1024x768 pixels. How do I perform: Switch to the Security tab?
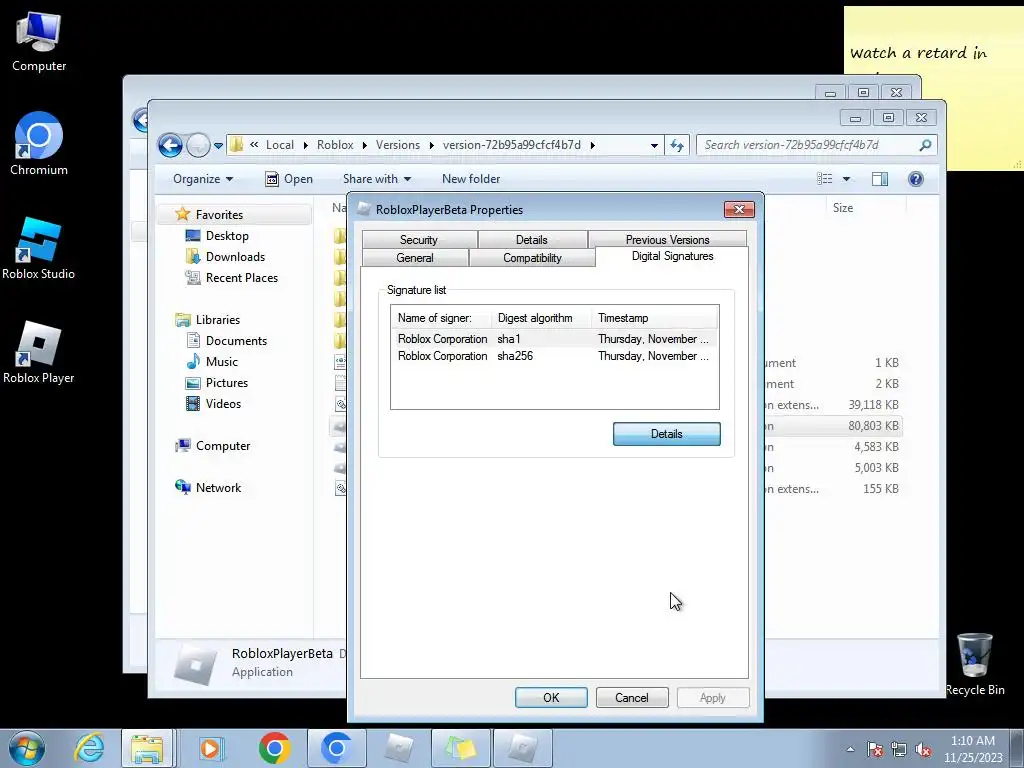coord(419,240)
